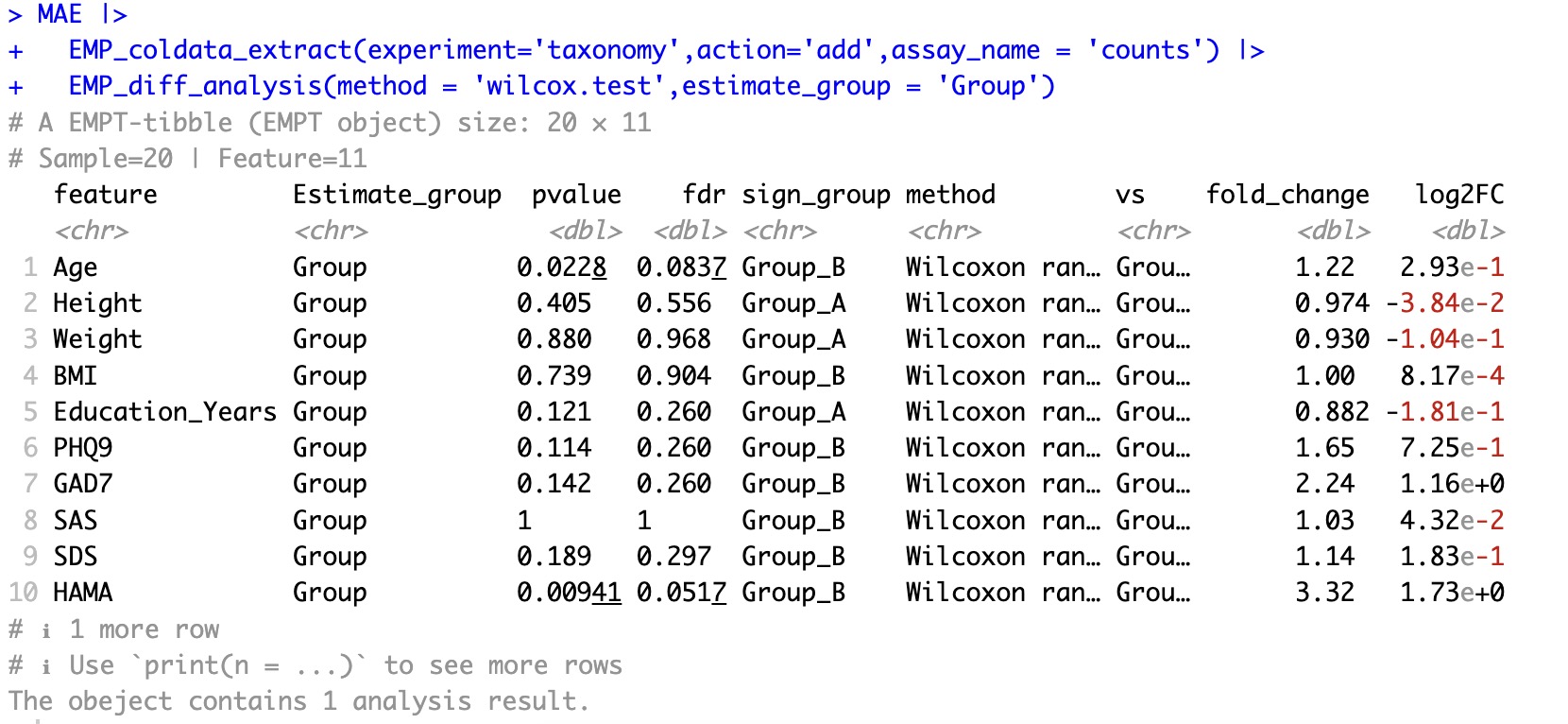Click the fold change value 3.32

pos(1324,593)
